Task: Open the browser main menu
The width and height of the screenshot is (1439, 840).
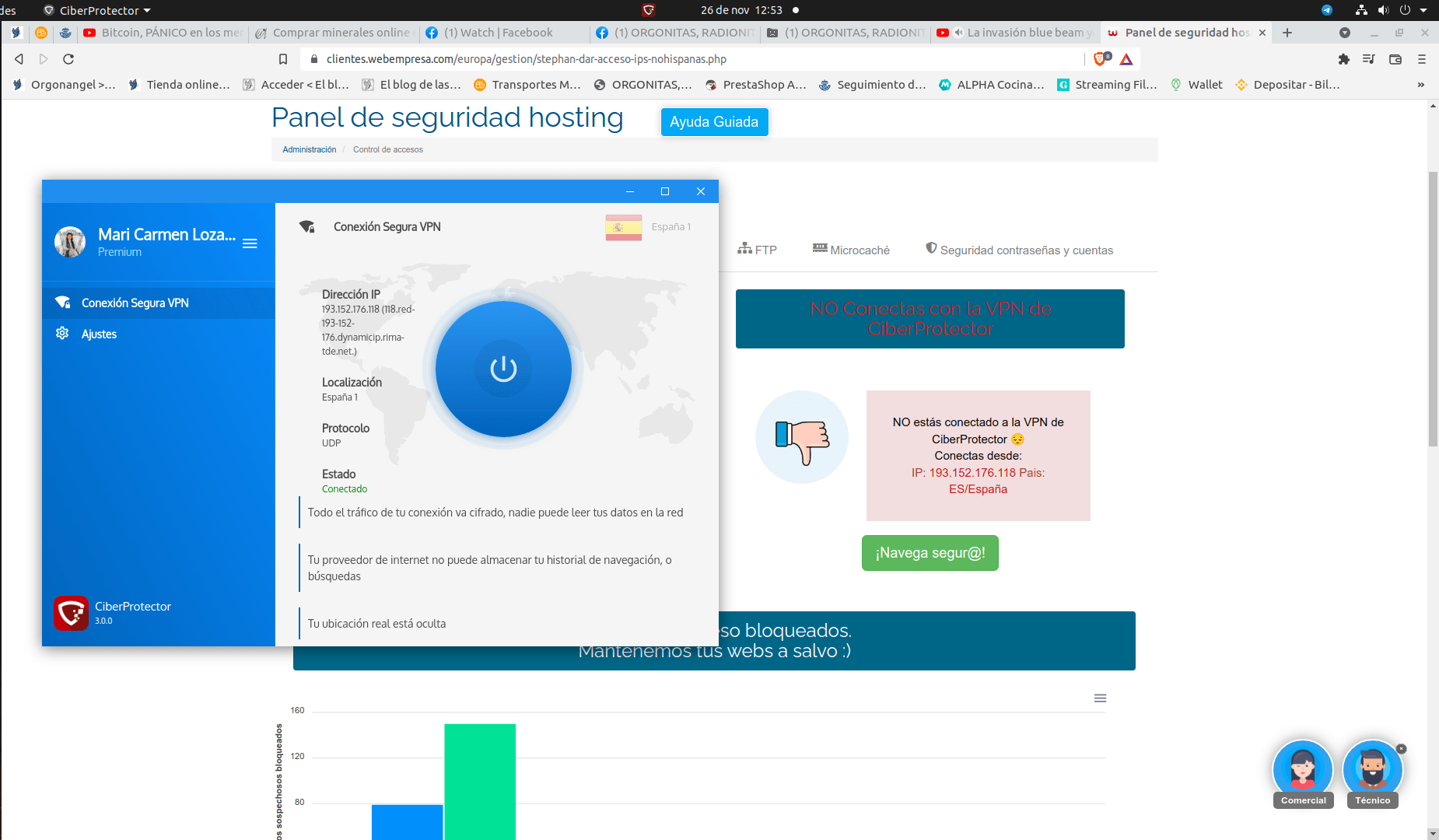Action: coord(1422,59)
